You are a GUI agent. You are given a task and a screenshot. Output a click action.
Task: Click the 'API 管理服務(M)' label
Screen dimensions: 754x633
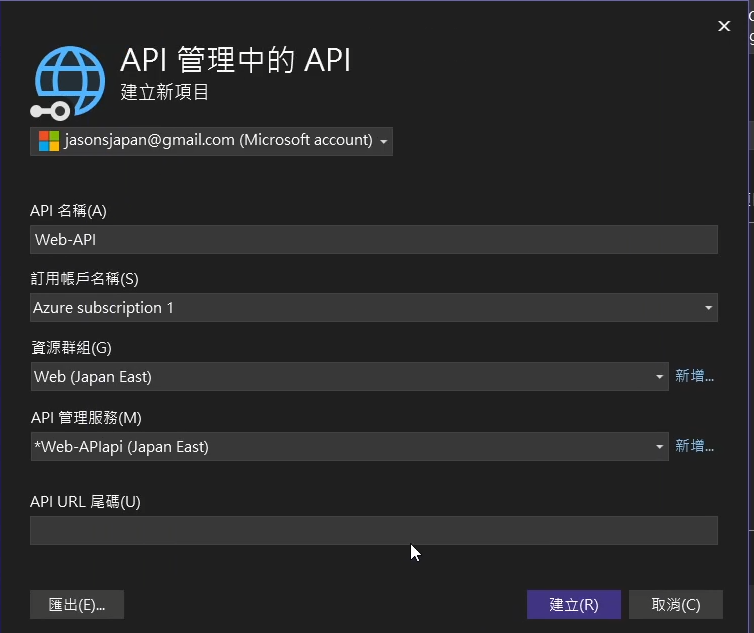click(x=86, y=418)
